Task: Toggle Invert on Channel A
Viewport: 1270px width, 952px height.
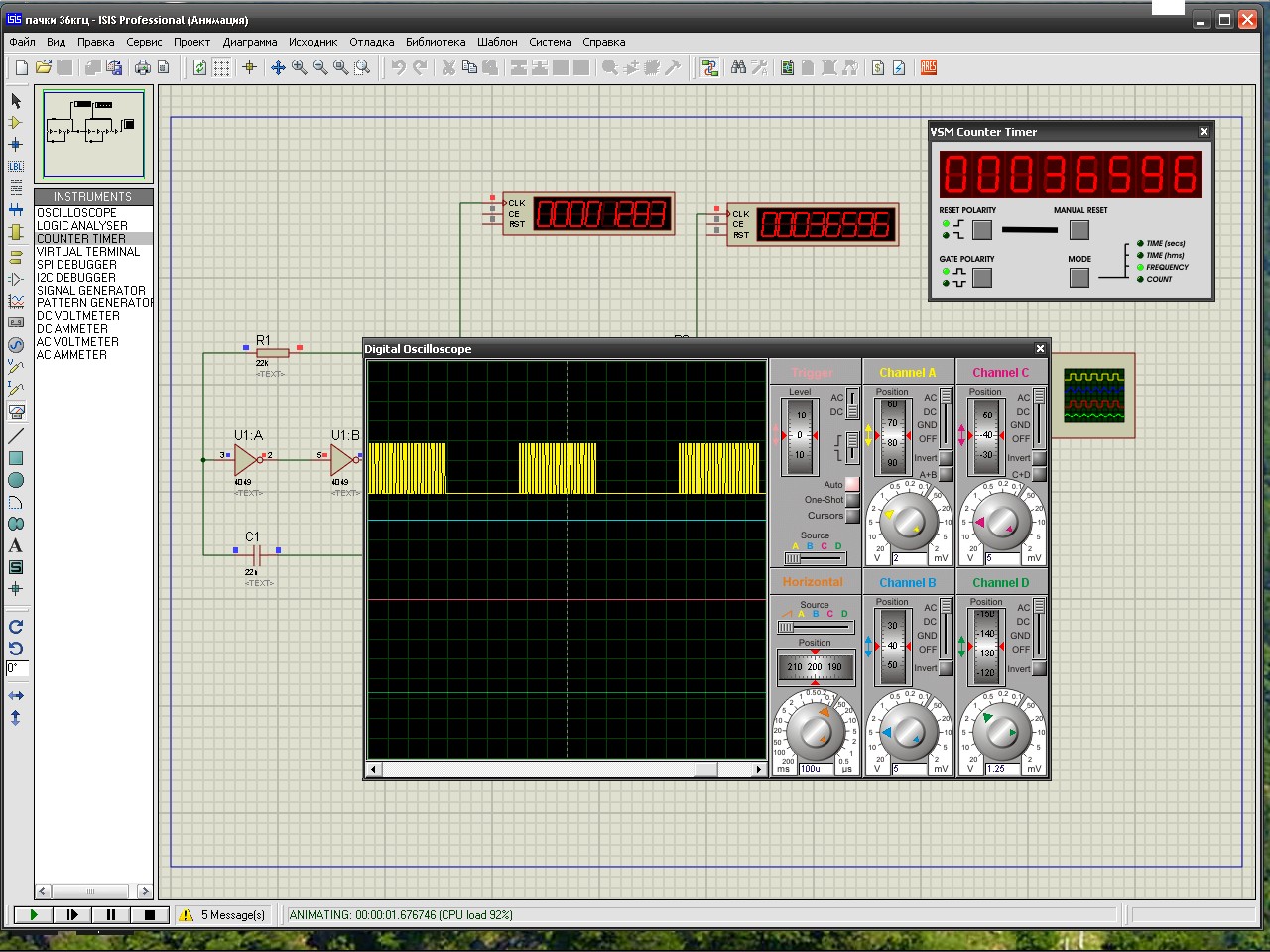Action: [946, 458]
